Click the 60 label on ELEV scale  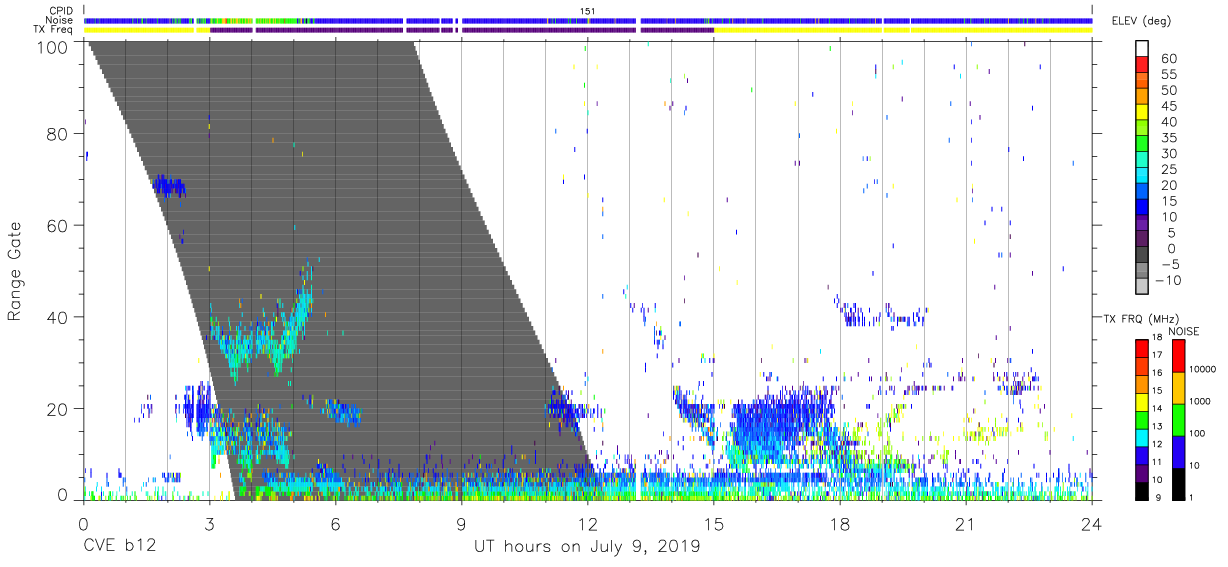(x=1168, y=58)
